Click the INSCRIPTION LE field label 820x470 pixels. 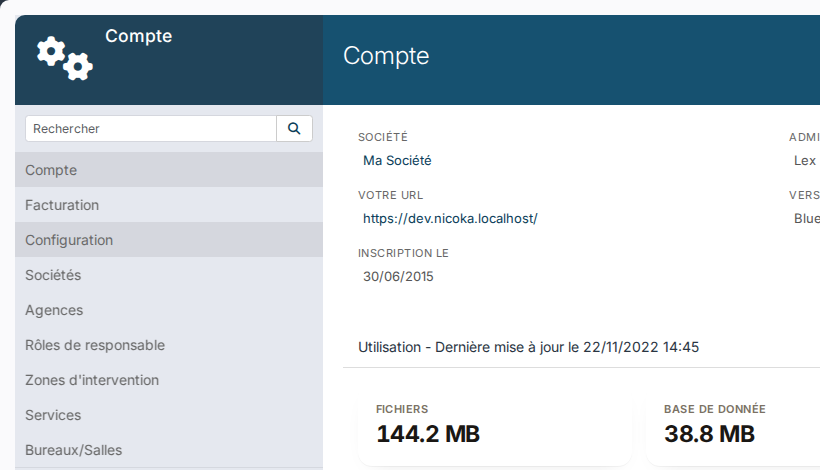pos(403,253)
